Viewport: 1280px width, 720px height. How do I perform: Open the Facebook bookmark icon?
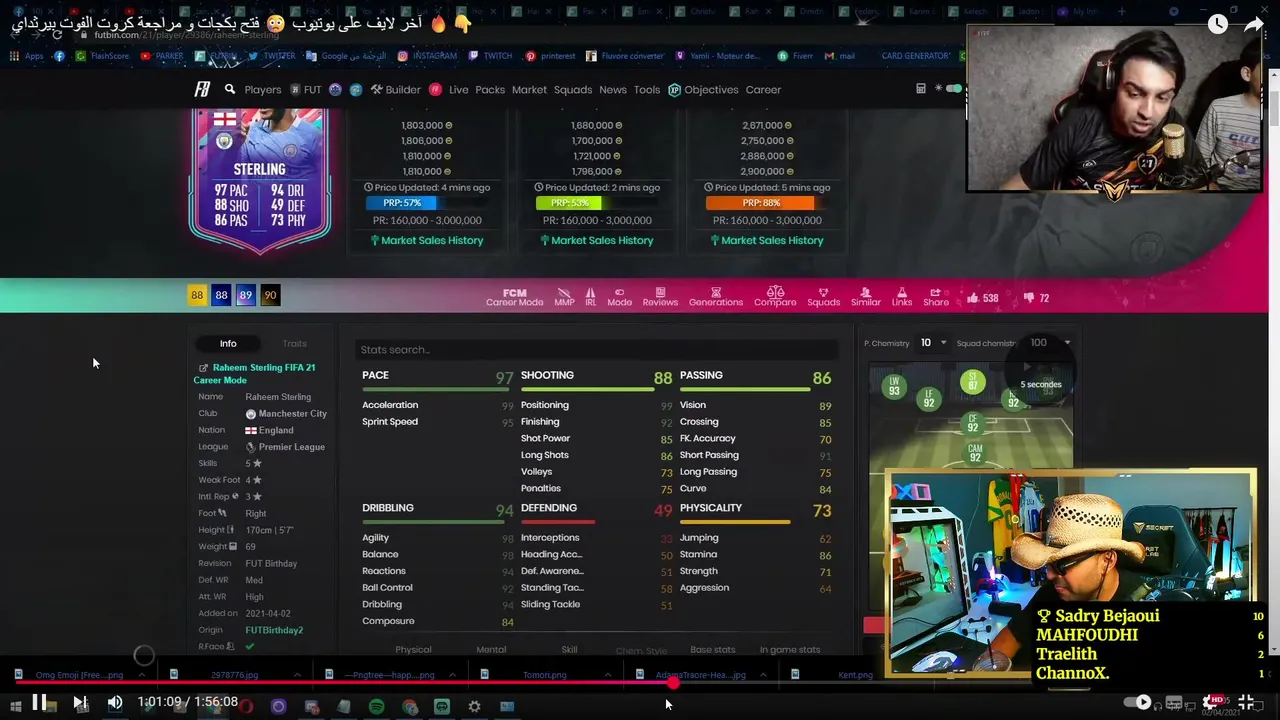pos(59,56)
